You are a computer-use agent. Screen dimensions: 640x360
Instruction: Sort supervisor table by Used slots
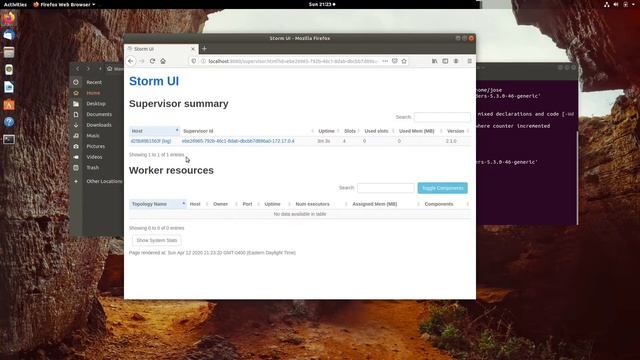tap(378, 131)
